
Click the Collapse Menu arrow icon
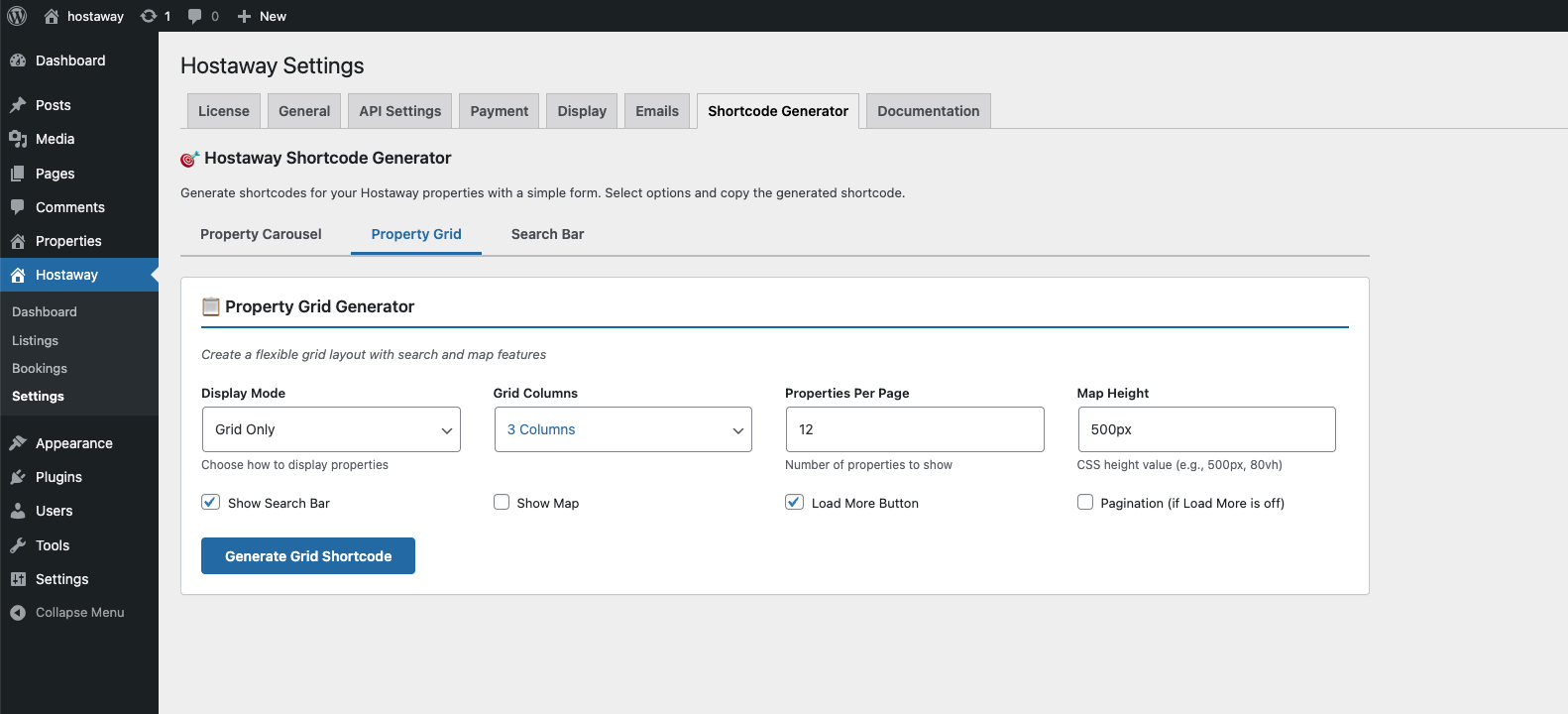[x=18, y=613]
